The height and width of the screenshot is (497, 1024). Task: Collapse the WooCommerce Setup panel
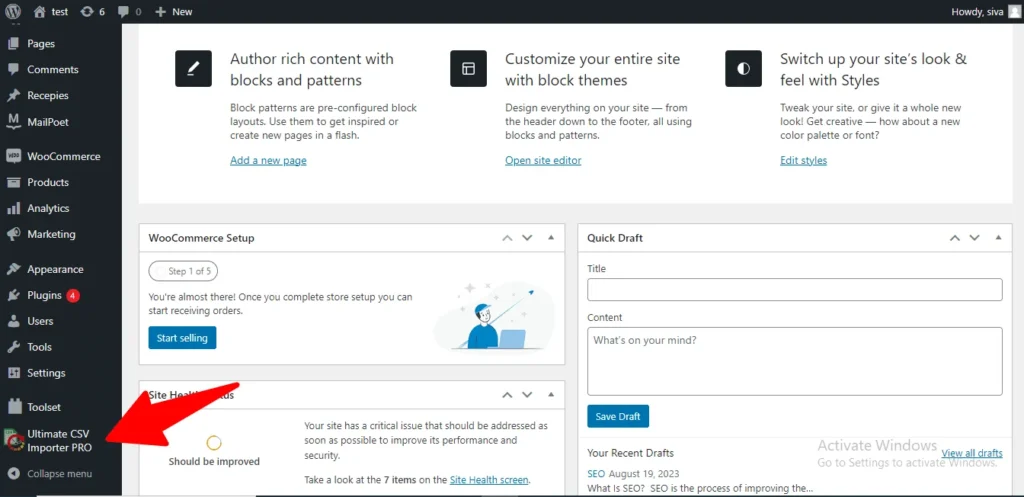(551, 238)
